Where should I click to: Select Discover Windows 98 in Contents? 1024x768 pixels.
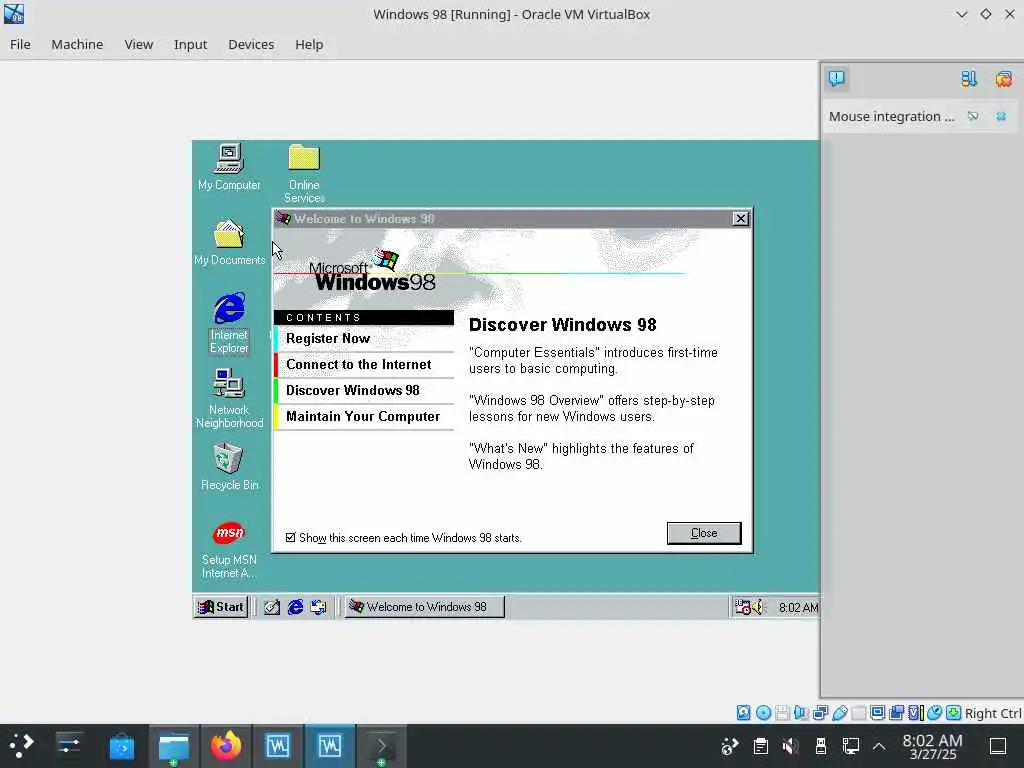point(364,391)
